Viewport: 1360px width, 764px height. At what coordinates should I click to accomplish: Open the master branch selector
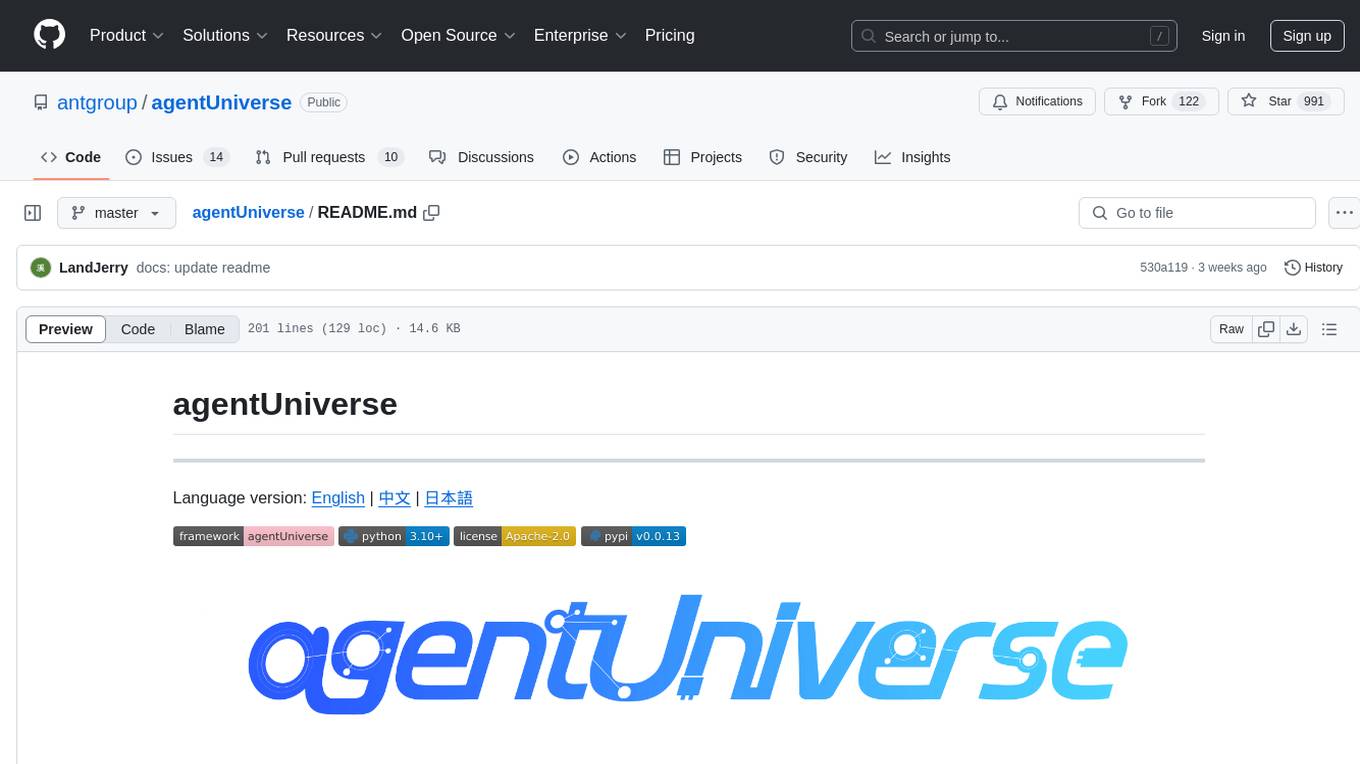[116, 213]
